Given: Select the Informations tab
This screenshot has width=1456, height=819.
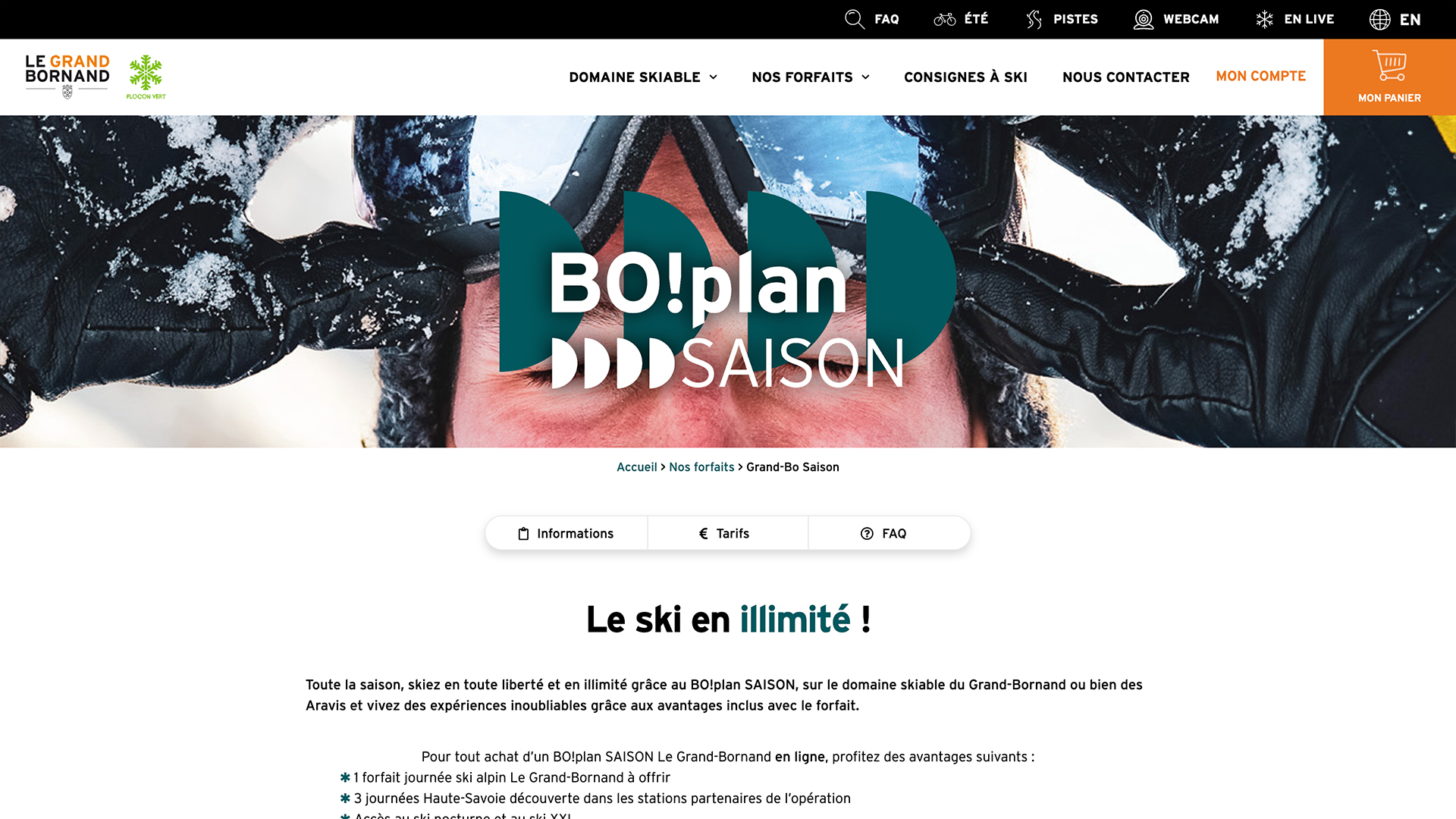Looking at the screenshot, I should click(566, 533).
